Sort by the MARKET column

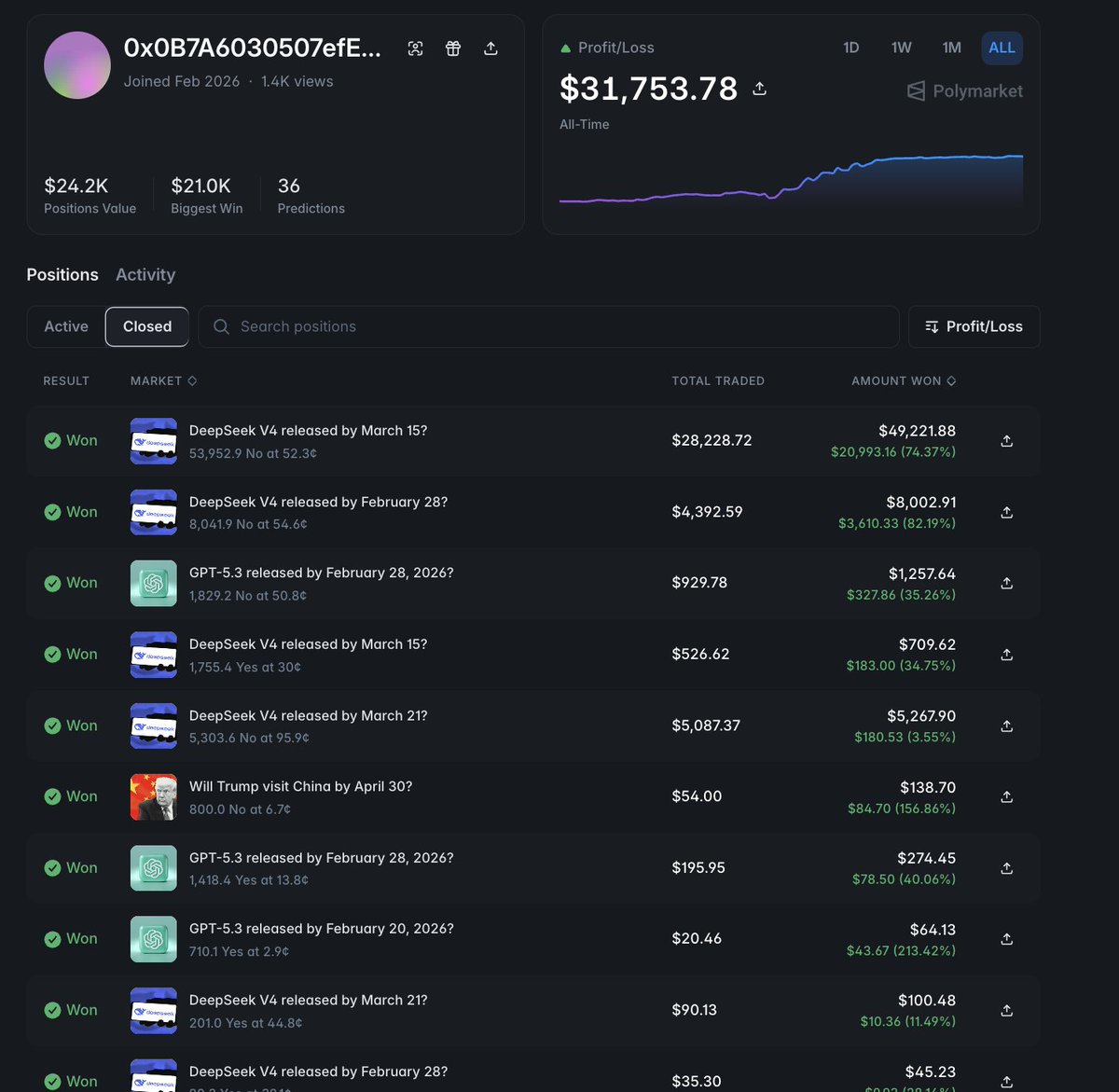[163, 380]
